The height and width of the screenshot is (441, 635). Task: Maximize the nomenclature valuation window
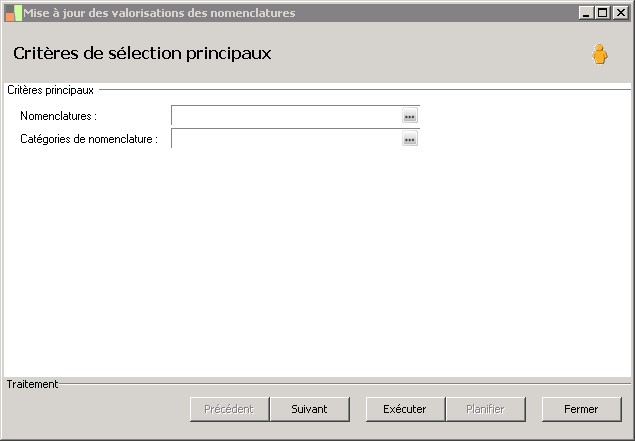point(602,13)
